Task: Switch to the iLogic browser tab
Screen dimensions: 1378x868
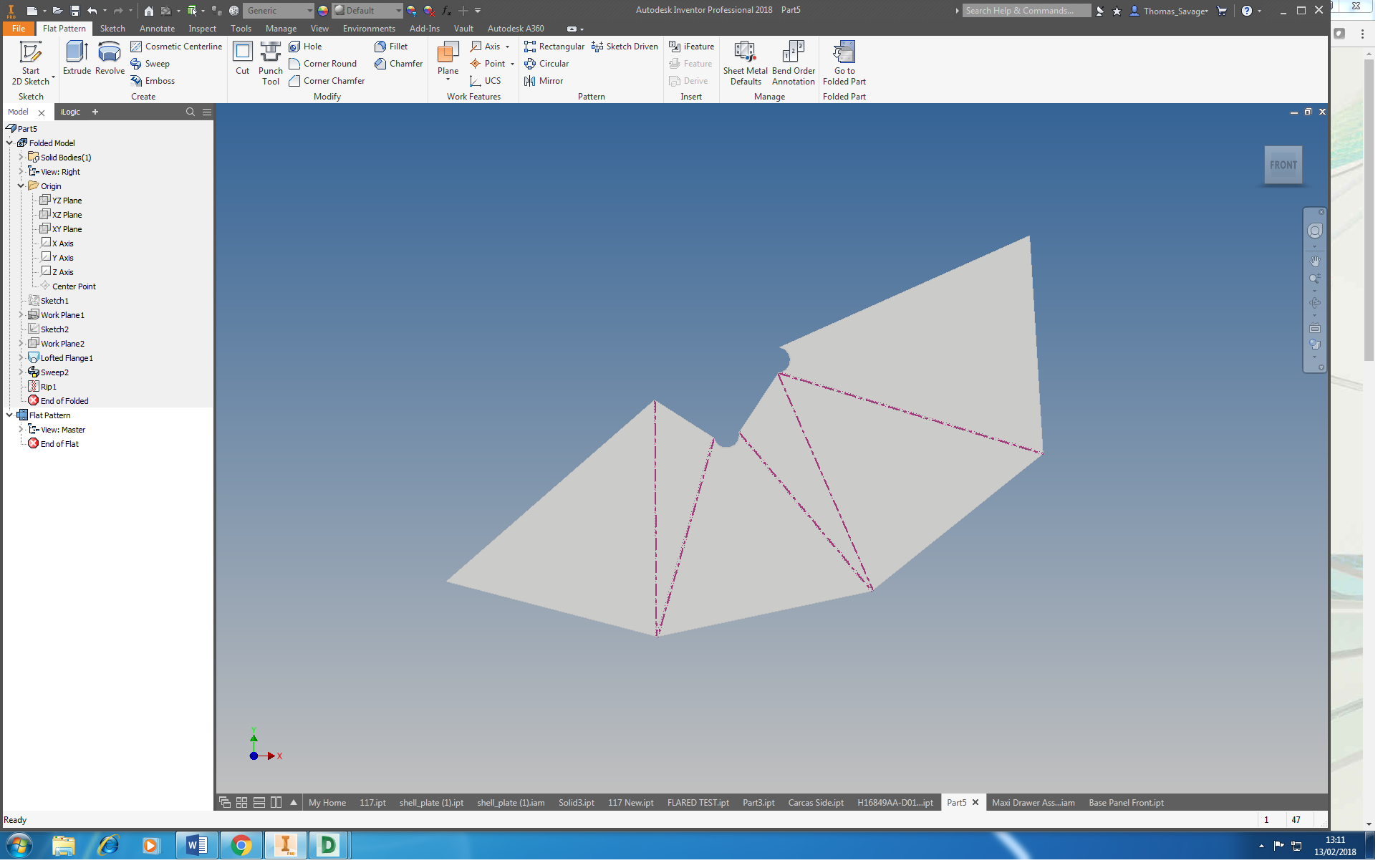Action: tap(69, 112)
